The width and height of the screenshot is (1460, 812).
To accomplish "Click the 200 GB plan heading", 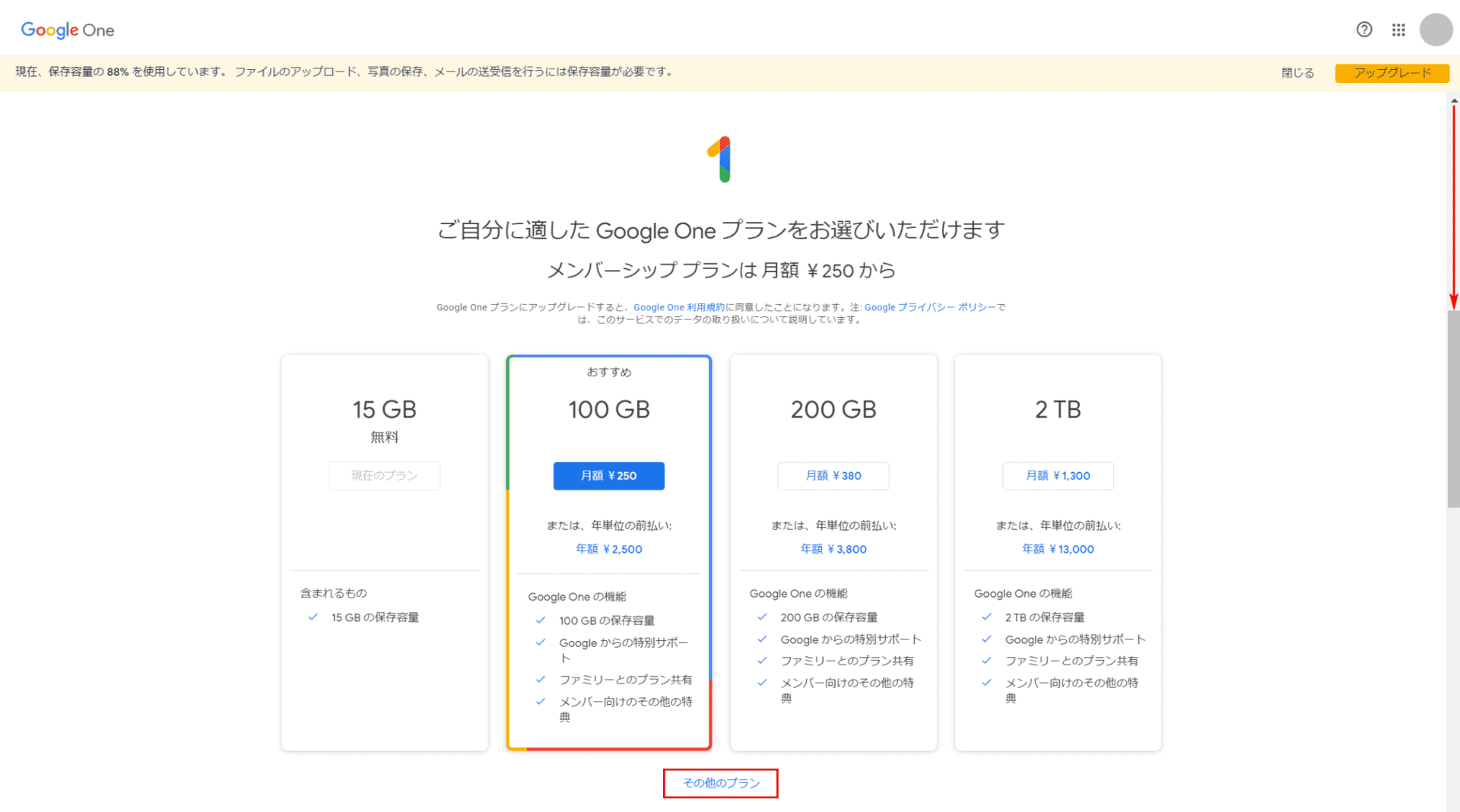I will pos(833,410).
